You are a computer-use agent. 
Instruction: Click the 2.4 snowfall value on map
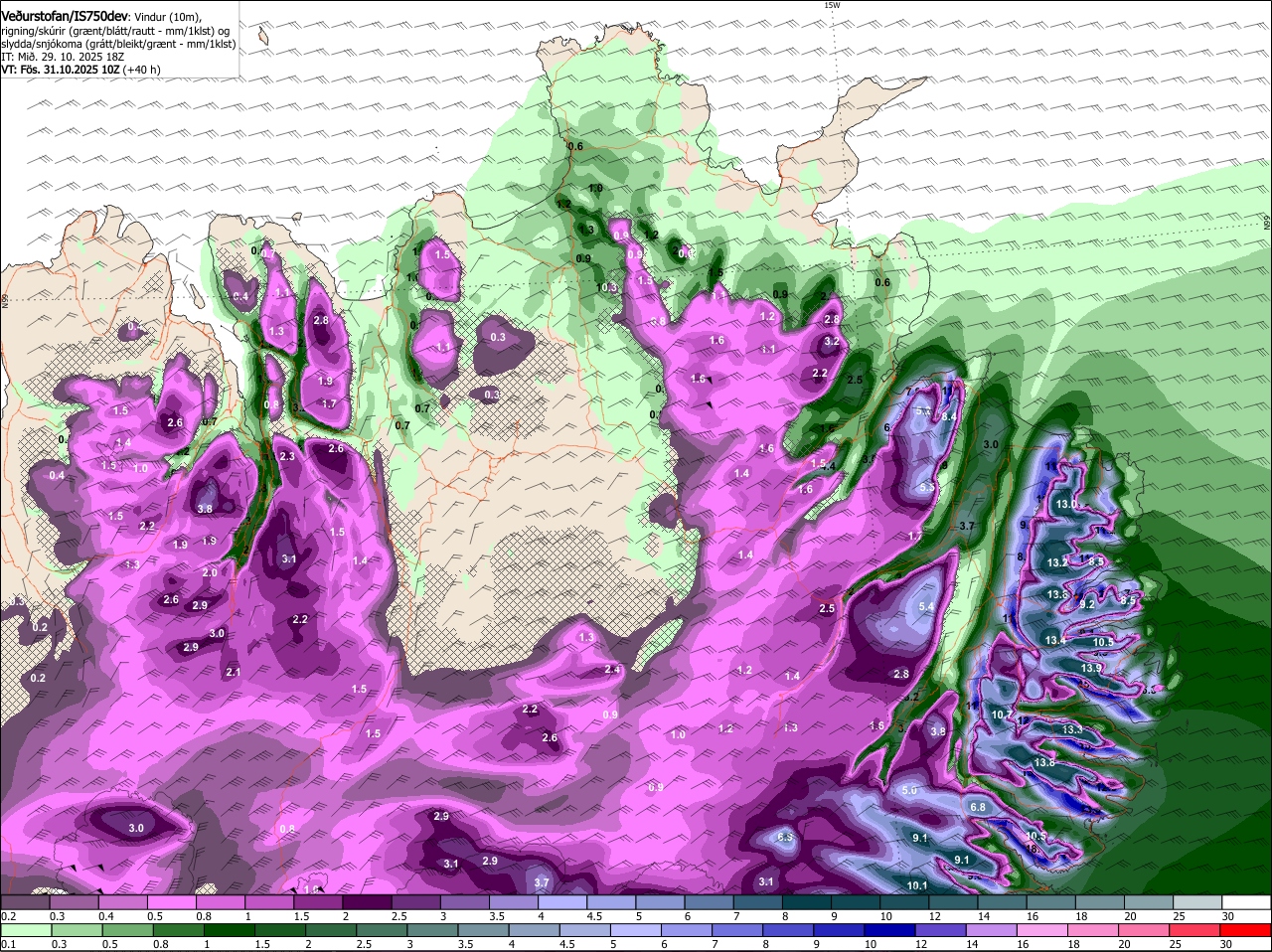point(612,670)
